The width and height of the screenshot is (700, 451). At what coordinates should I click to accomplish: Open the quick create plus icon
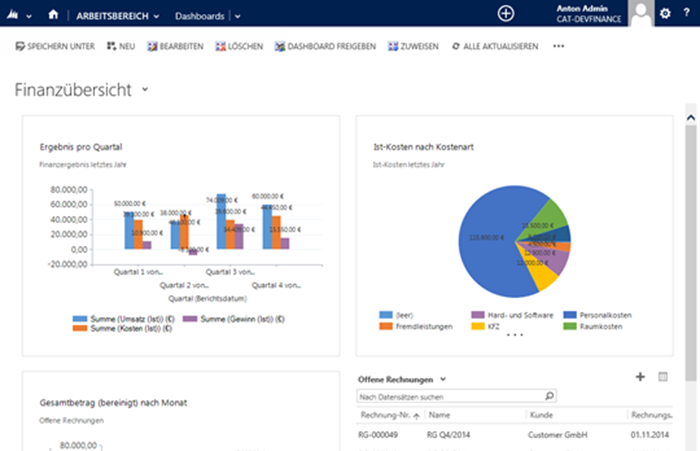click(x=506, y=14)
